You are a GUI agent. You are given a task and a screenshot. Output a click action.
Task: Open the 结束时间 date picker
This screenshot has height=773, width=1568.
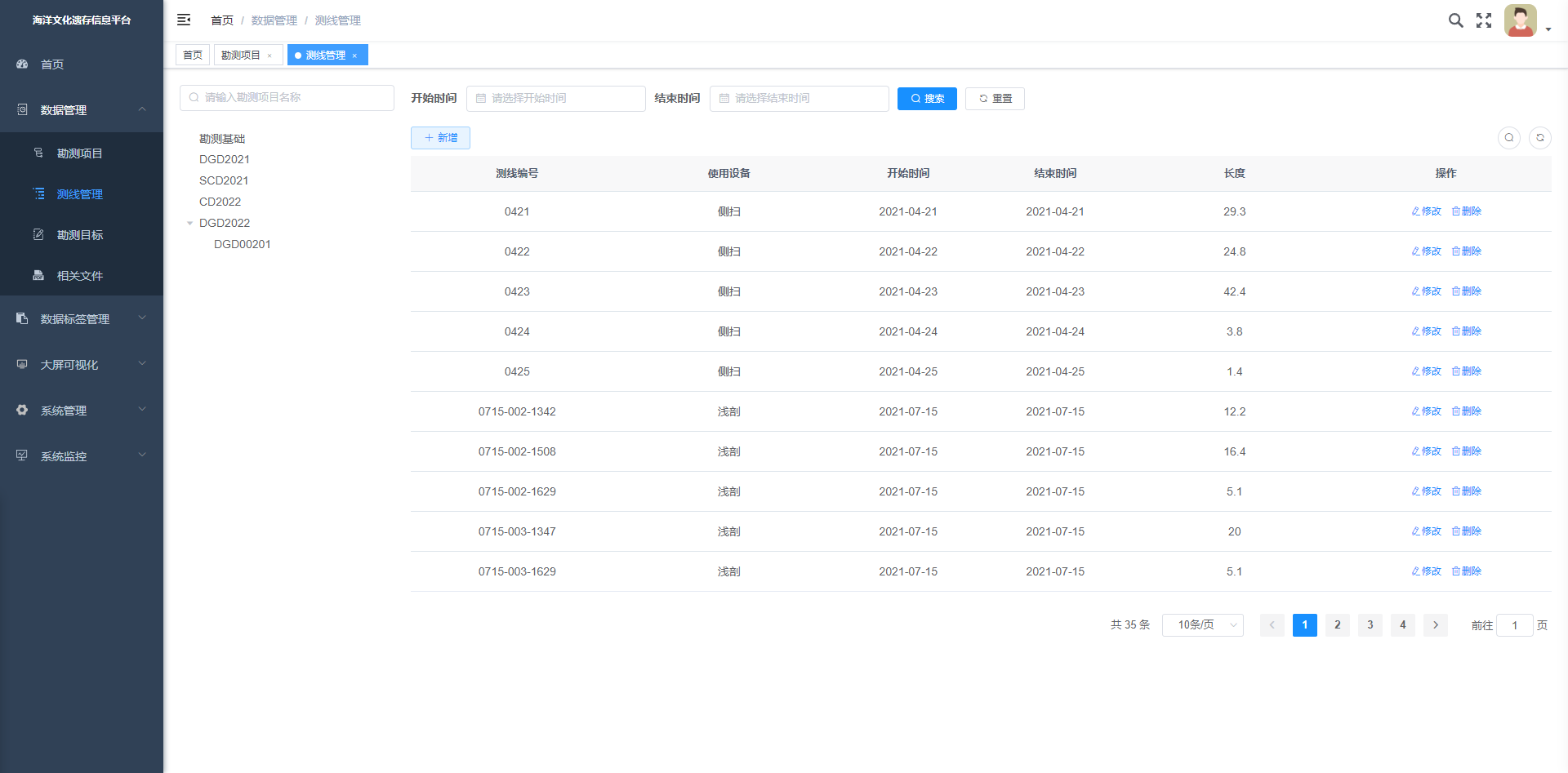point(800,98)
